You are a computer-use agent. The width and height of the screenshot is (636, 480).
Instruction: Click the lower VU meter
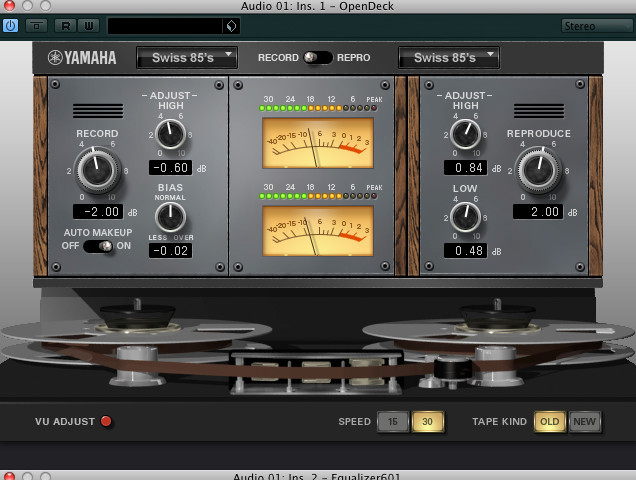(318, 231)
